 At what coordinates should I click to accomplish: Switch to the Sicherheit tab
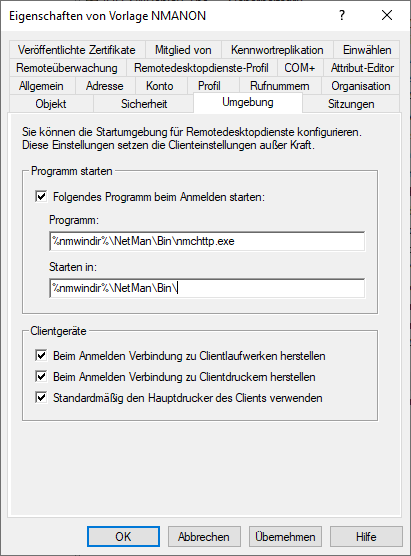click(x=144, y=104)
